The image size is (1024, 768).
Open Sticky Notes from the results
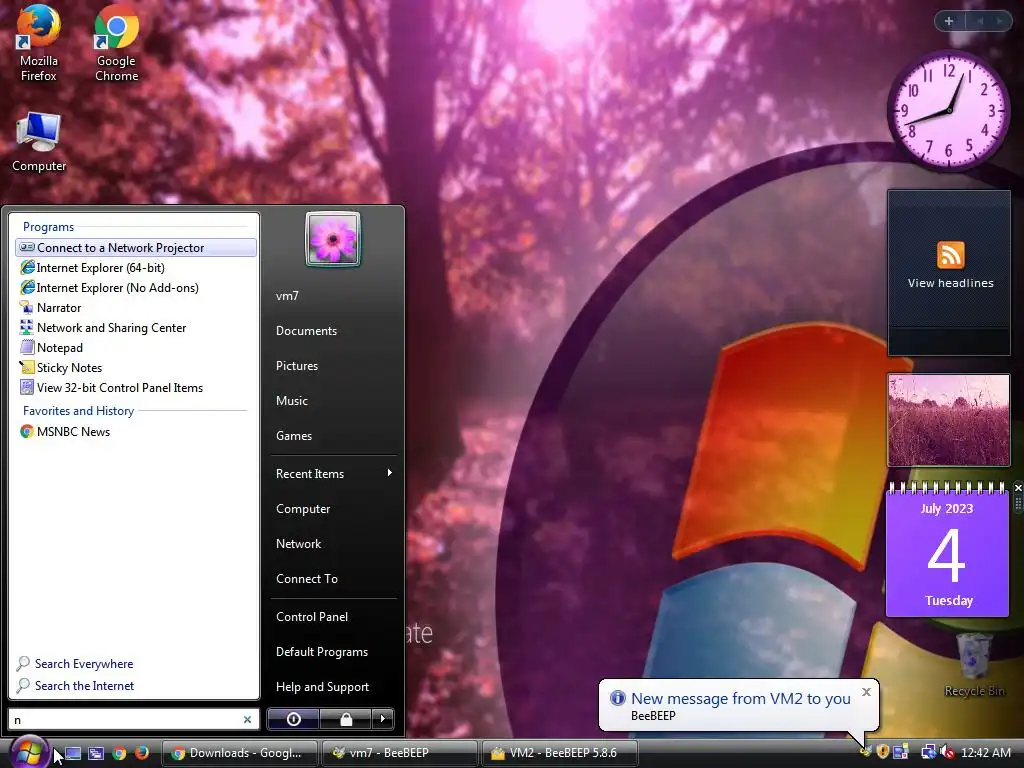[136, 368]
